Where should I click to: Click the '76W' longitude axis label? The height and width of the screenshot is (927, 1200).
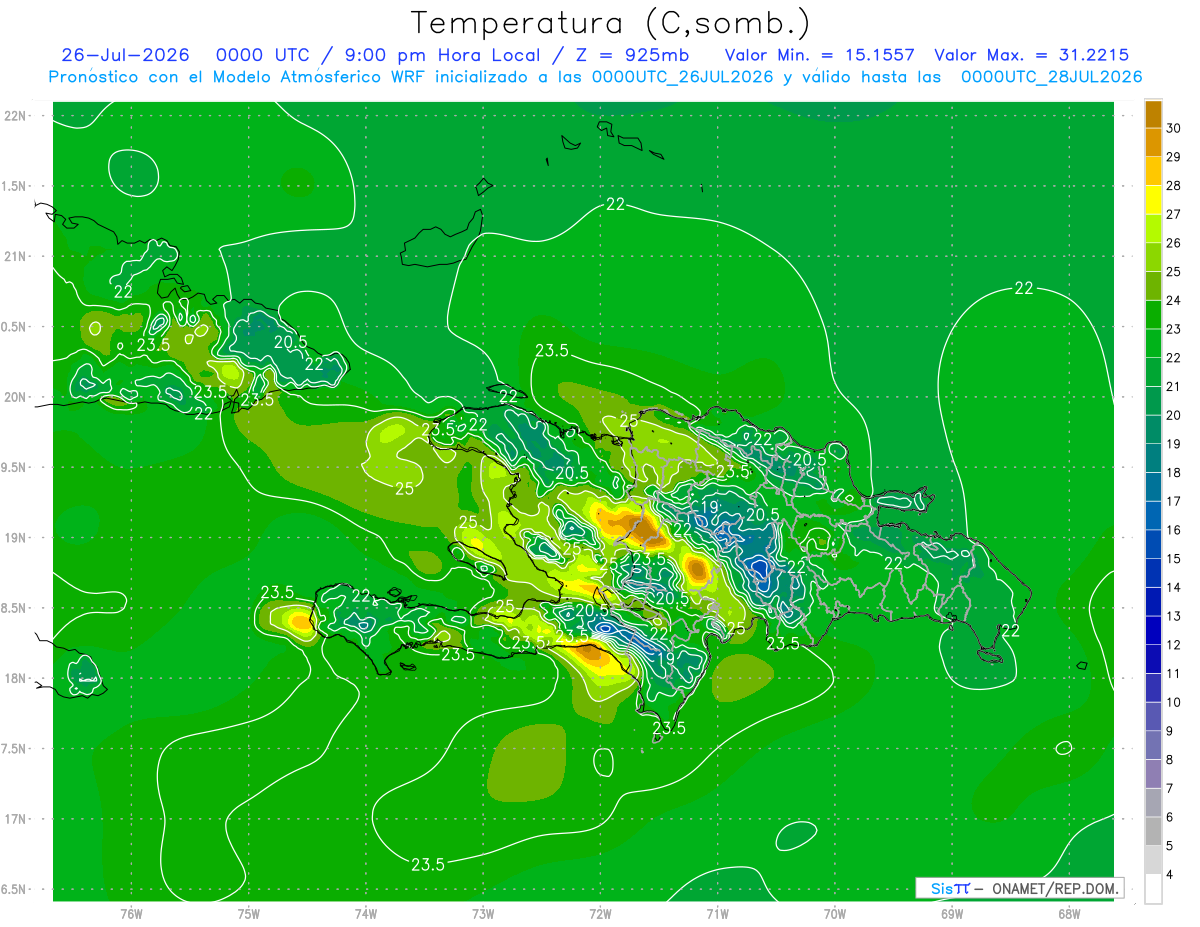[x=131, y=913]
